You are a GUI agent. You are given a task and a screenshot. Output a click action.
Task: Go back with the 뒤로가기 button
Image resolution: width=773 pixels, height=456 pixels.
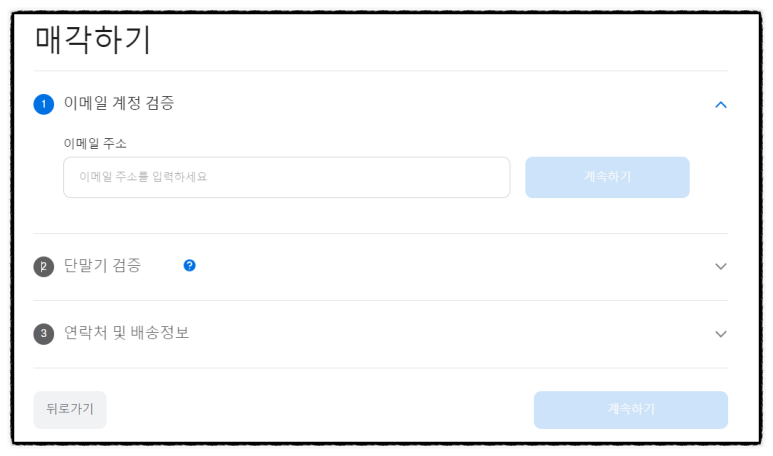tap(70, 410)
